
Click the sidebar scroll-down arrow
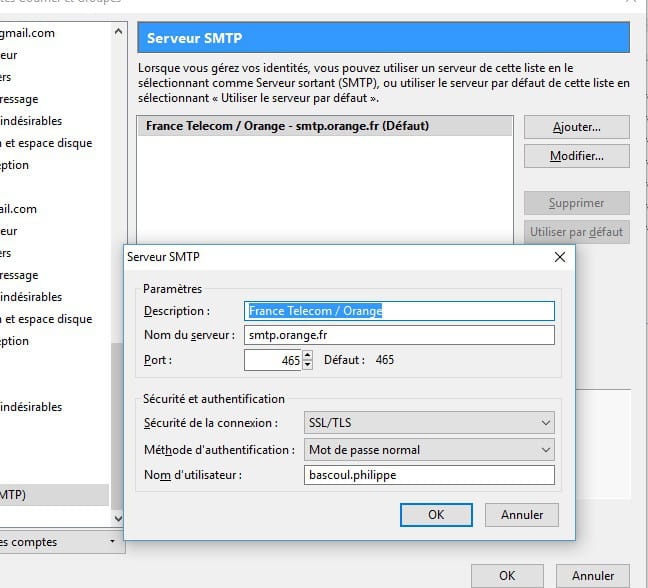click(118, 518)
